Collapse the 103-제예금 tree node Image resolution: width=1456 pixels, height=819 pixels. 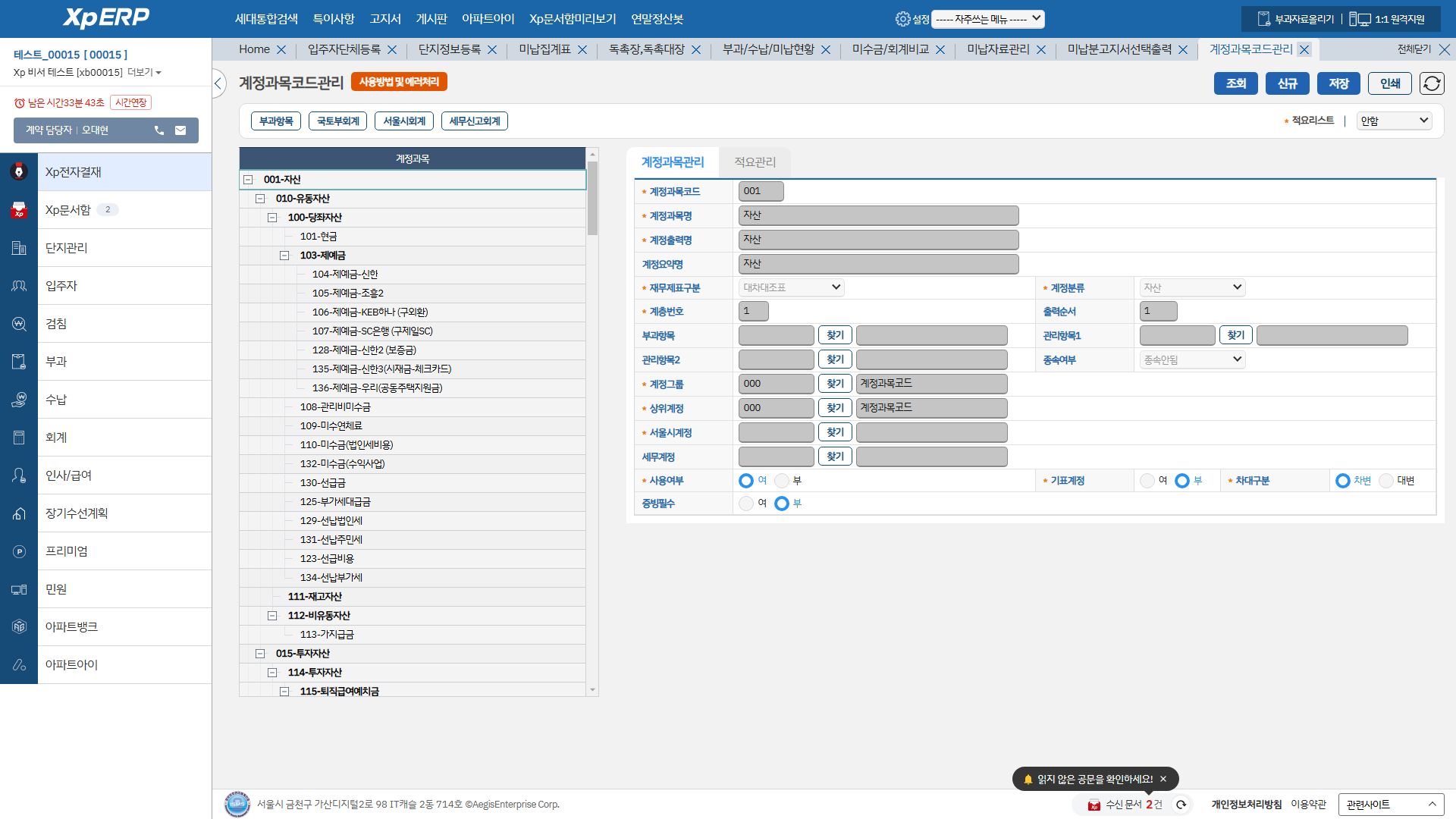[284, 256]
